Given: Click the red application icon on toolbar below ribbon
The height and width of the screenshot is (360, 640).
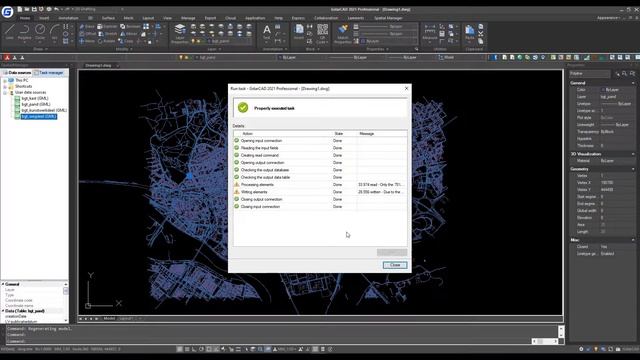Looking at the screenshot, I should click(7, 58).
